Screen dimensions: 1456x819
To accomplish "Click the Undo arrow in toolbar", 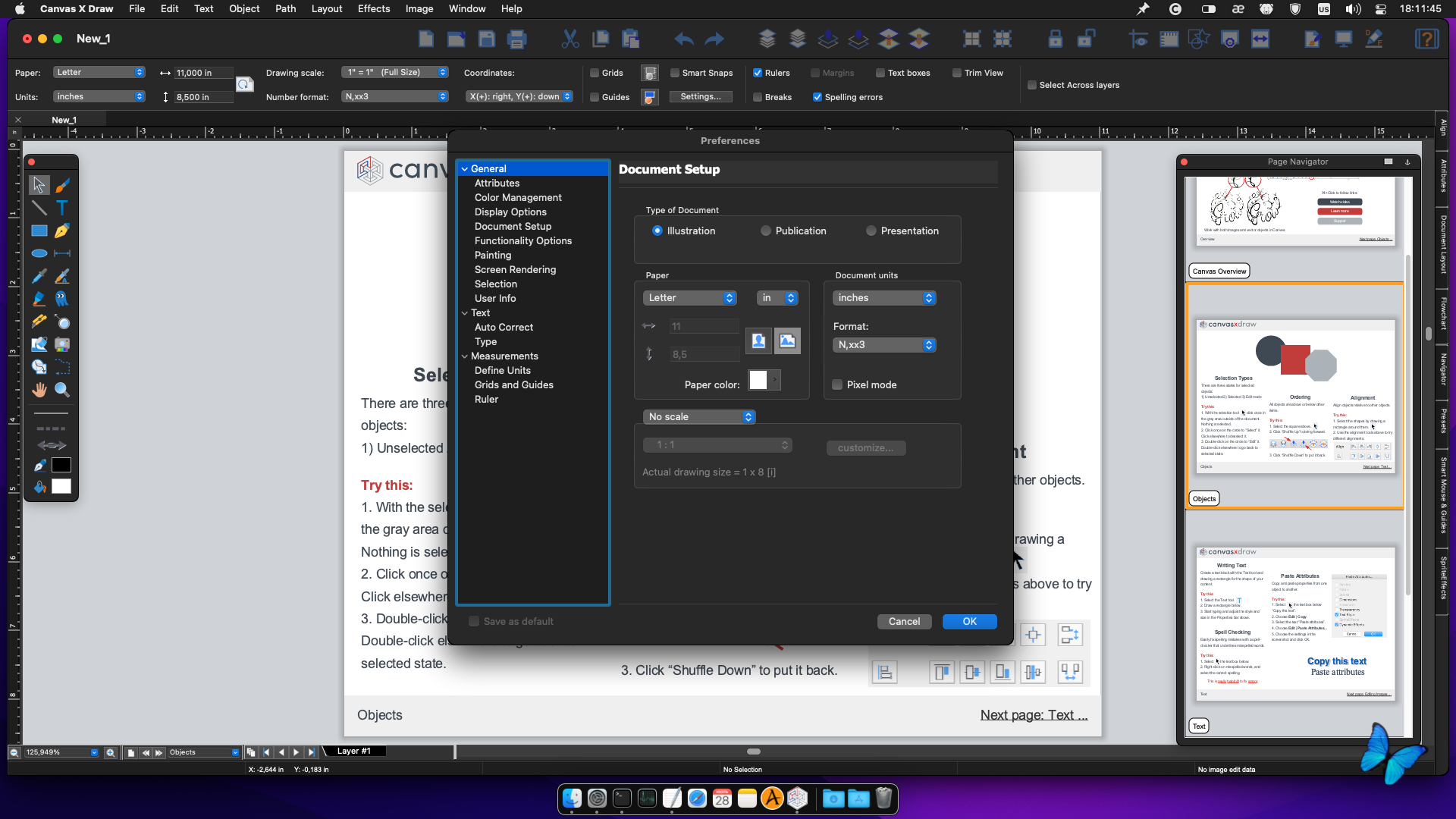I will 683,39.
